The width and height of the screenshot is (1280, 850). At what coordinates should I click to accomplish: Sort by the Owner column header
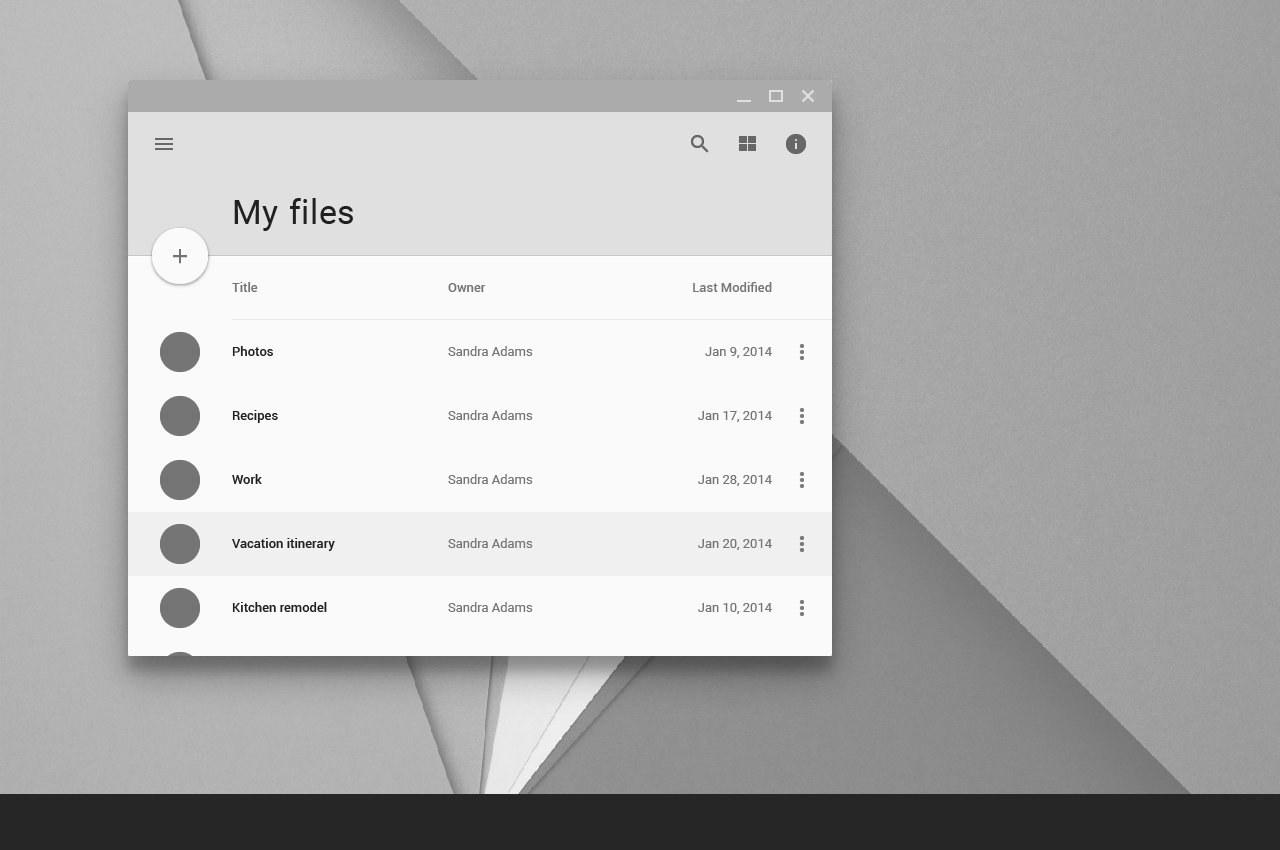point(466,288)
